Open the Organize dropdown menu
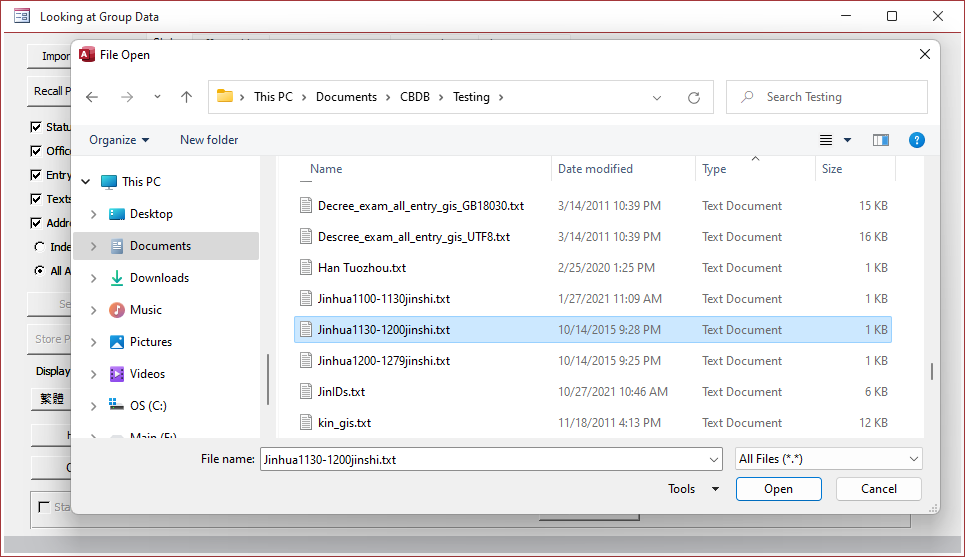965x557 pixels. coord(119,140)
